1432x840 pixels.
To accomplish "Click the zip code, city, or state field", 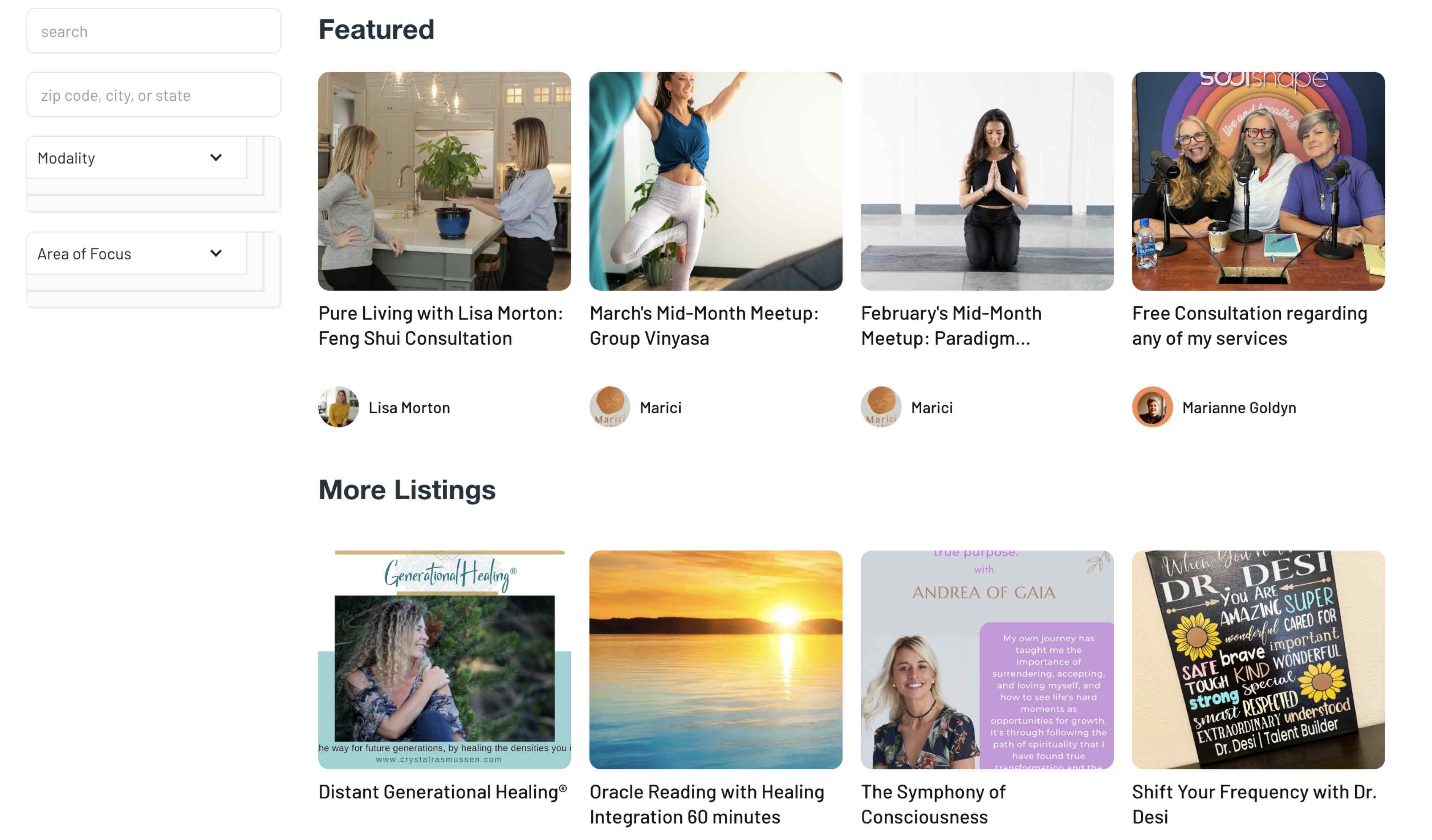I will pos(154,95).
